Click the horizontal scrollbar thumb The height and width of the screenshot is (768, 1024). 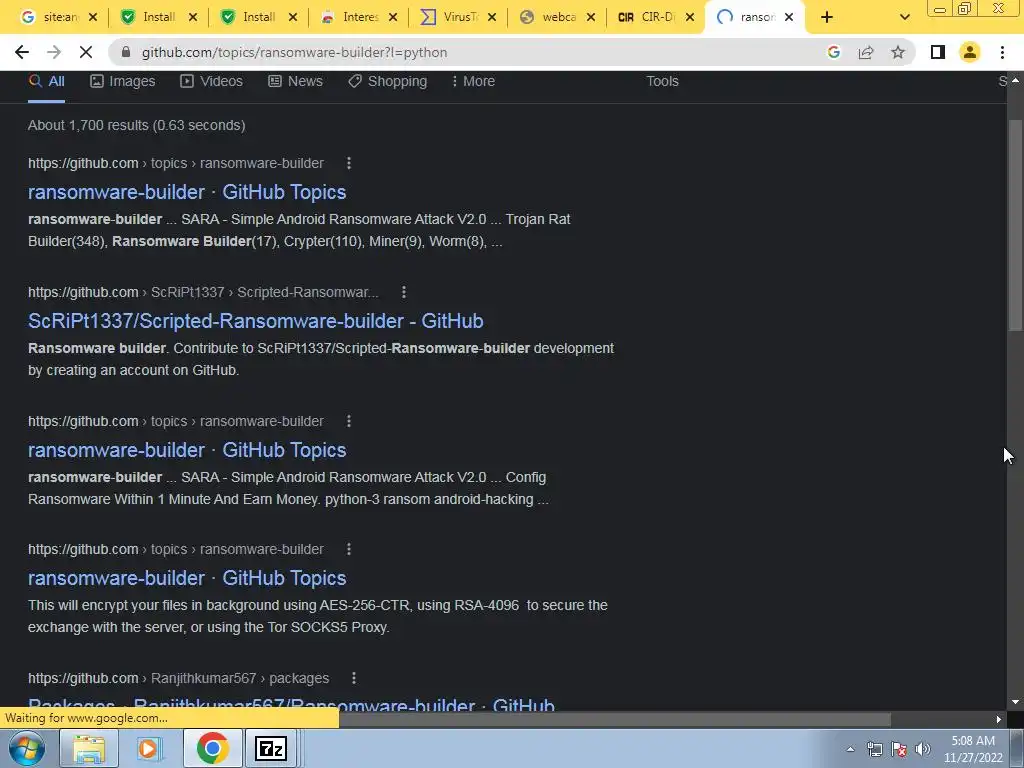(x=614, y=720)
